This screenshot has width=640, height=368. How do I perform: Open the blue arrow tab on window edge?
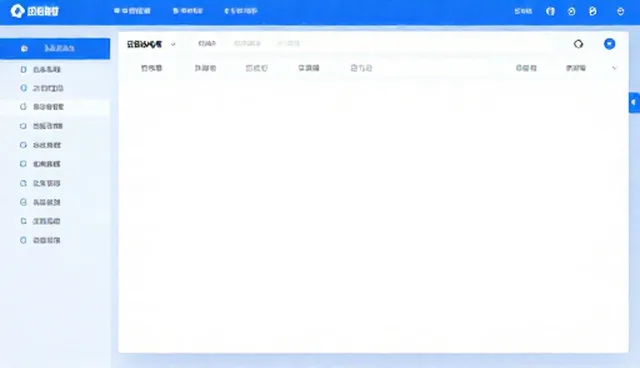pyautogui.click(x=634, y=102)
